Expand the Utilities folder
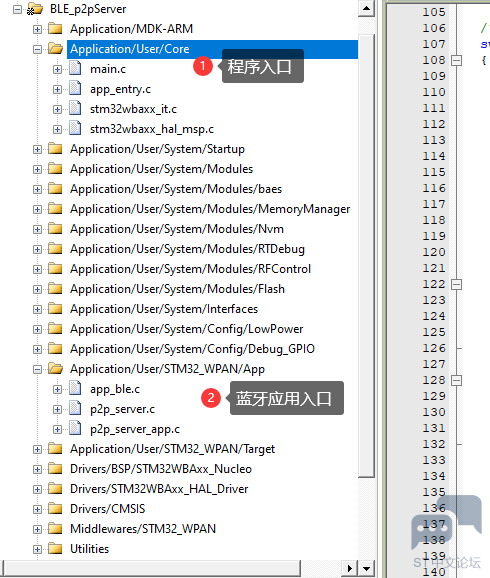This screenshot has height=578, width=490. point(37,549)
